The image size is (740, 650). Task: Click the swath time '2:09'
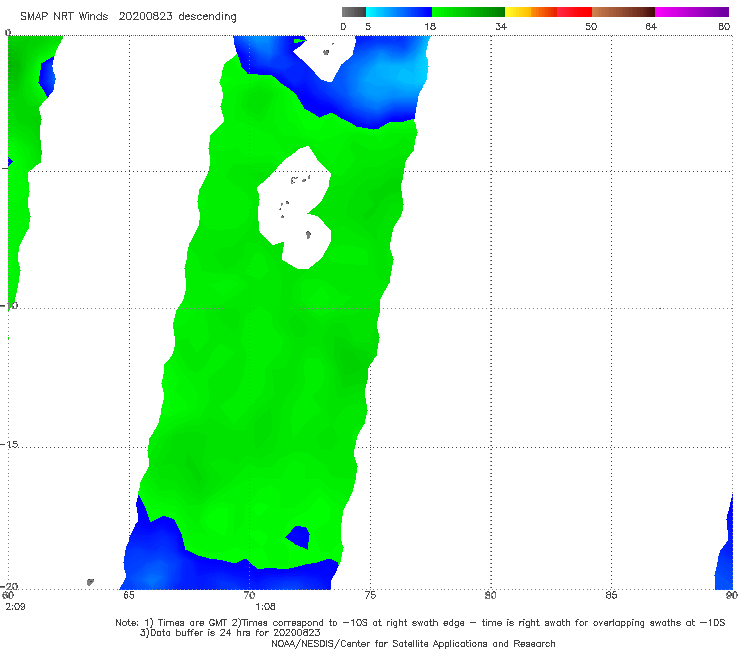[x=15, y=607]
